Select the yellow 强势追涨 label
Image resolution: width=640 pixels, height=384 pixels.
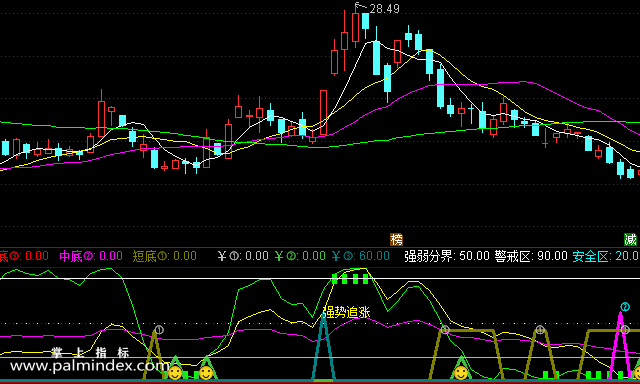[x=346, y=312]
